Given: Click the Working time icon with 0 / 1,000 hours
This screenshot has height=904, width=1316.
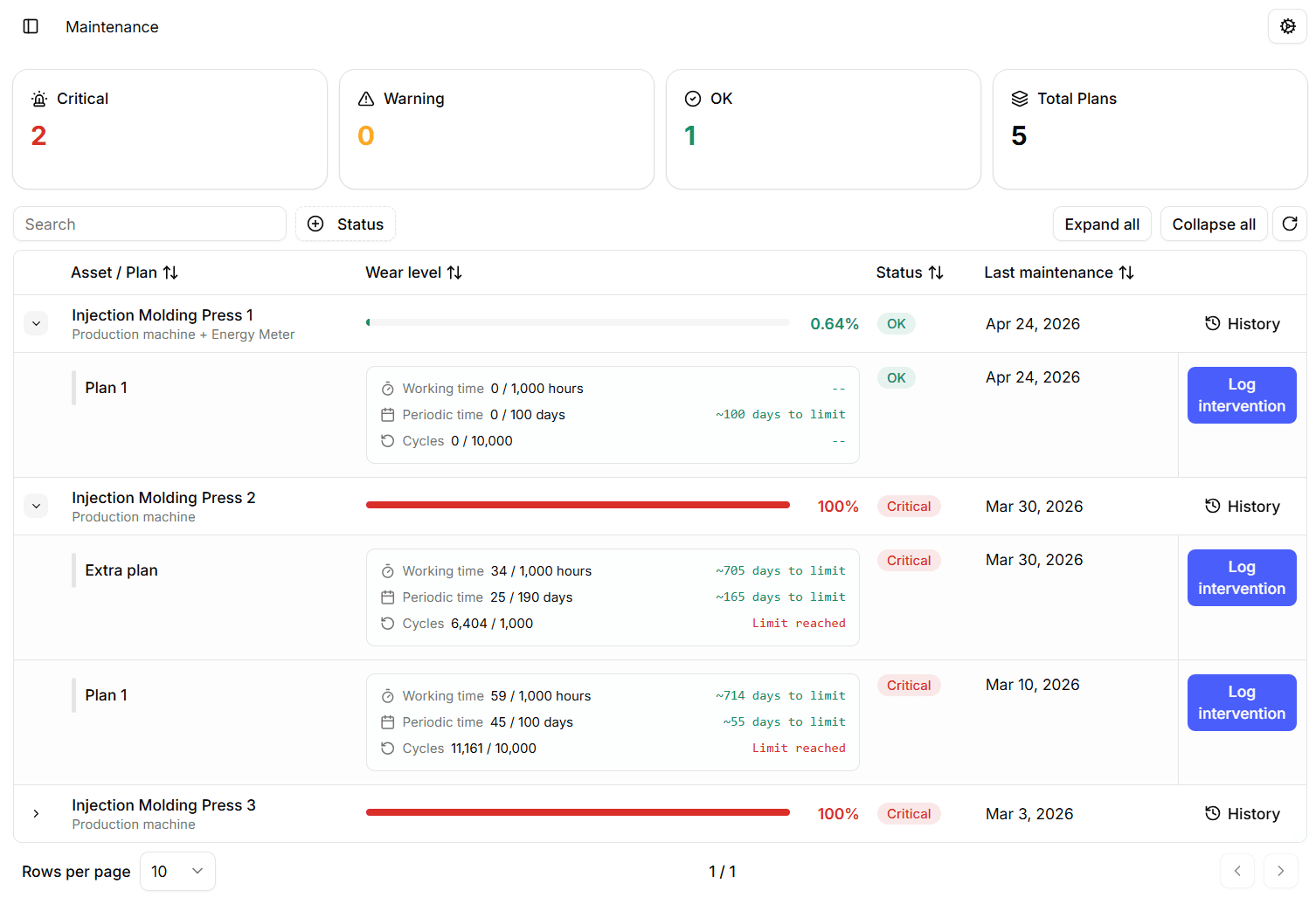Looking at the screenshot, I should tap(388, 389).
